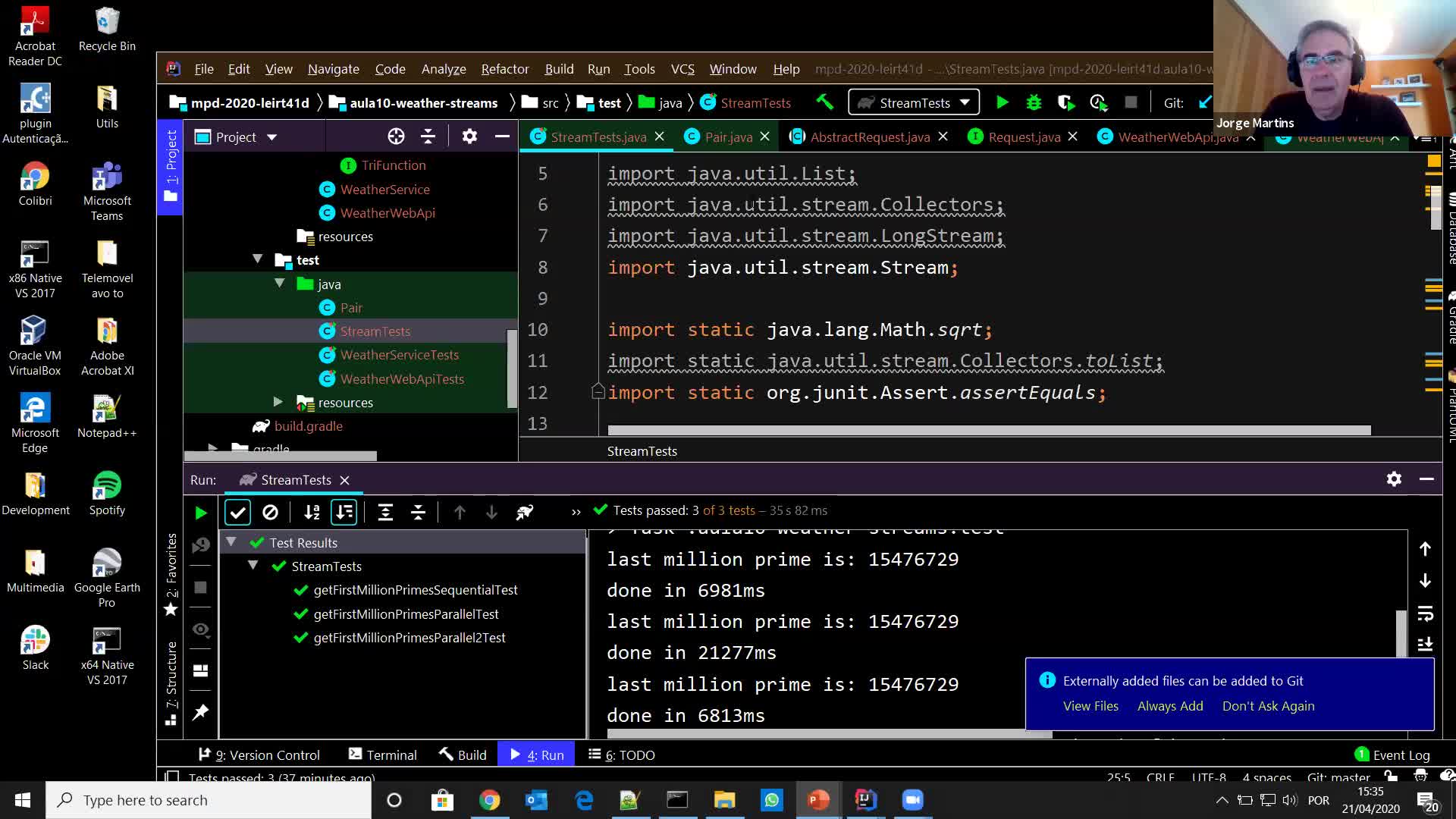Image resolution: width=1456 pixels, height=819 pixels.
Task: Click the console horizontal scrollbar
Action: [x=829, y=734]
